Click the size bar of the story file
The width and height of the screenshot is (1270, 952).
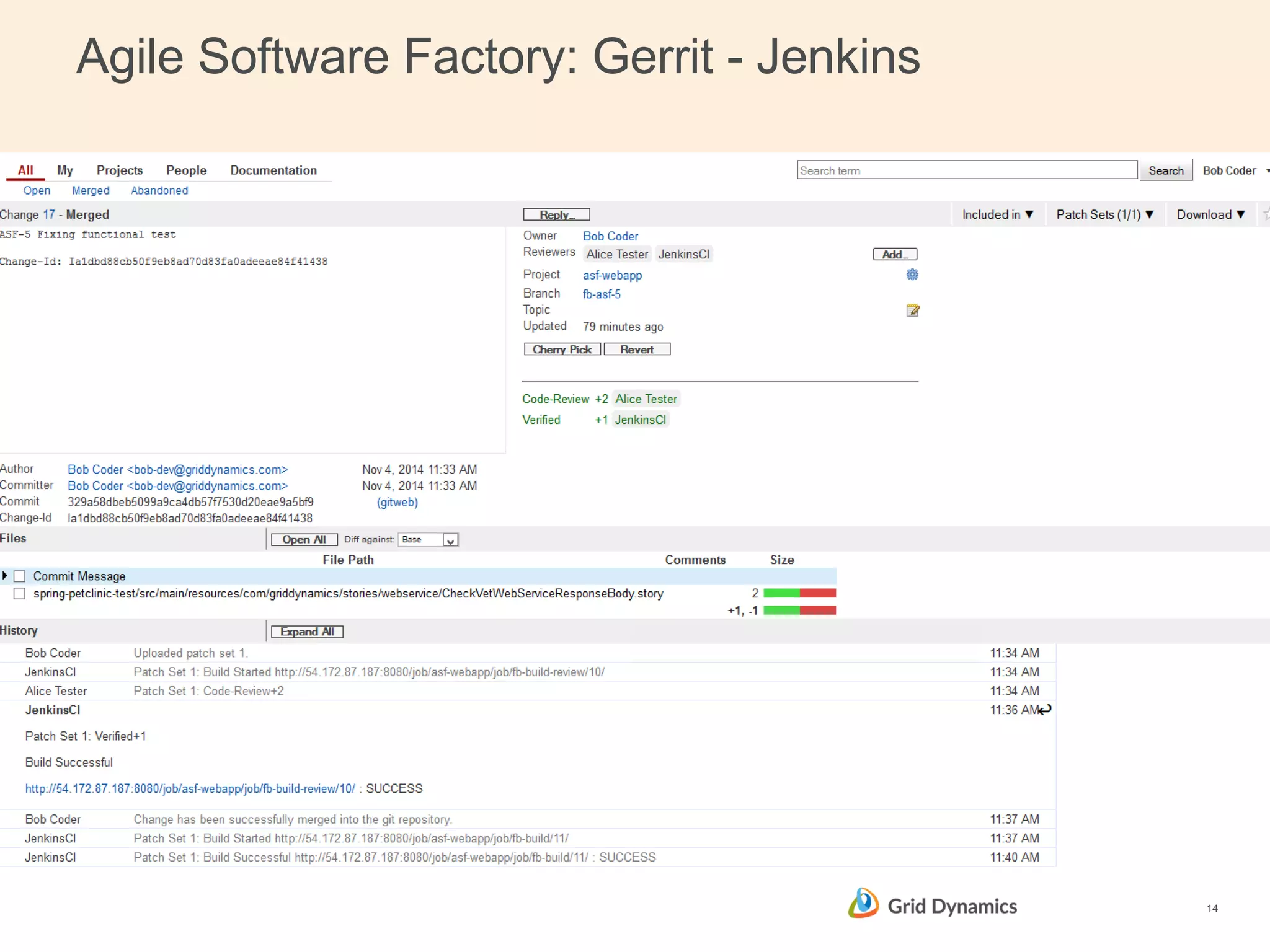click(x=799, y=594)
